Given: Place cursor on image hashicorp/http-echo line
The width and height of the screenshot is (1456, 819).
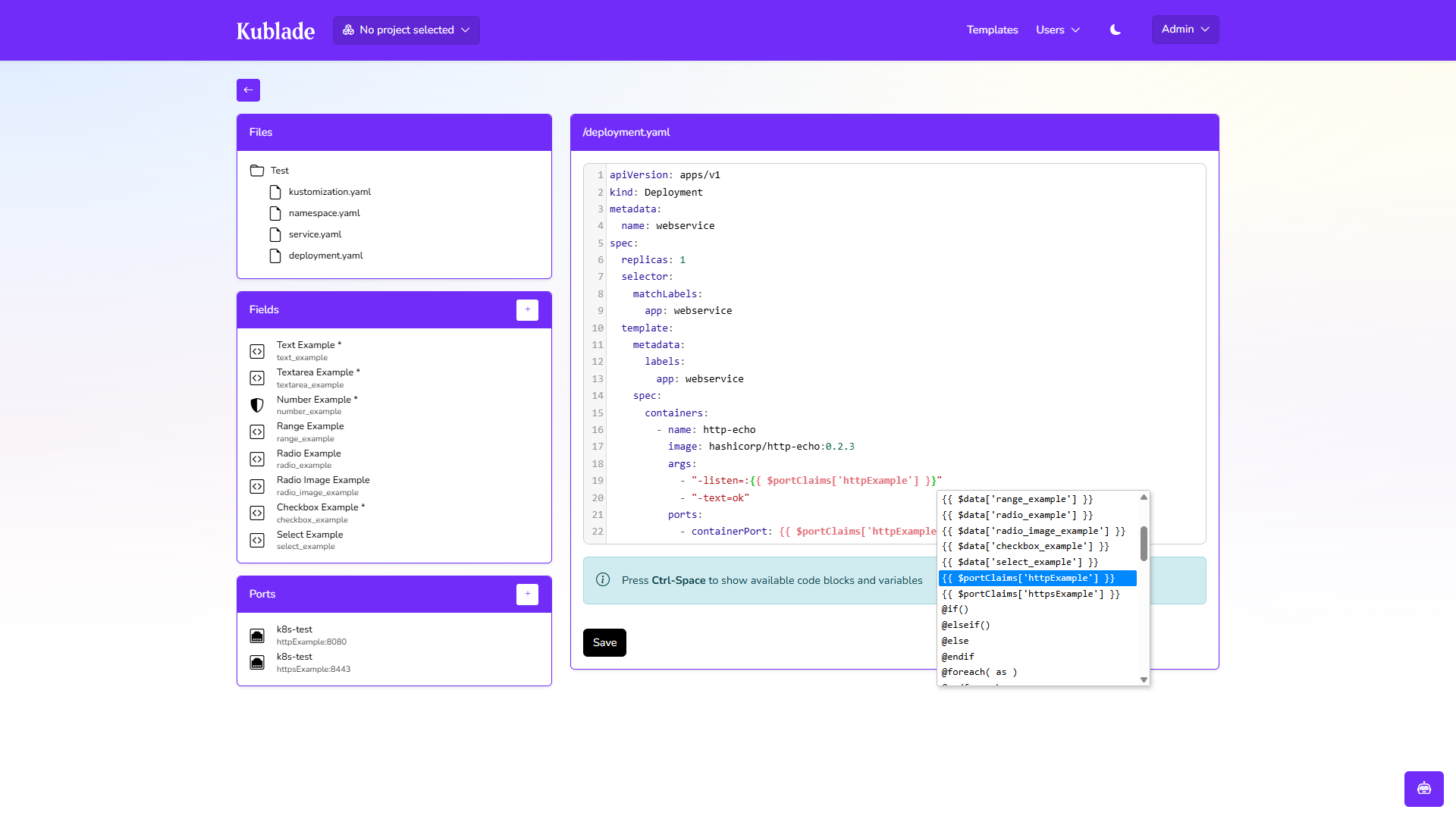Looking at the screenshot, I should coord(761,447).
